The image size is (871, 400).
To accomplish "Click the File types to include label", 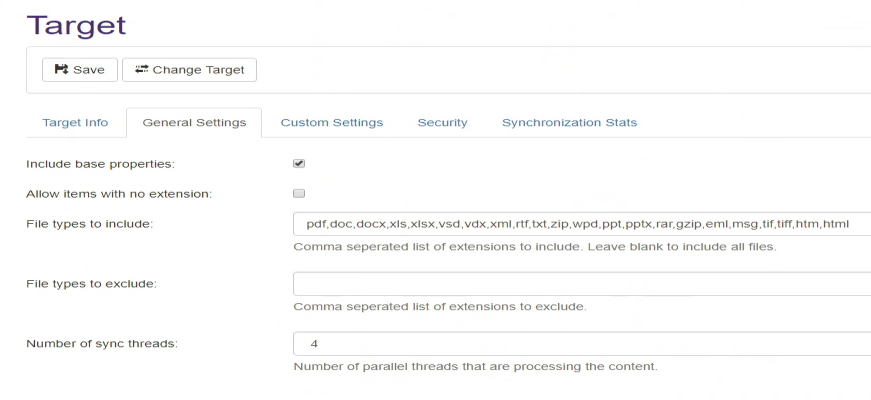I will 89,224.
